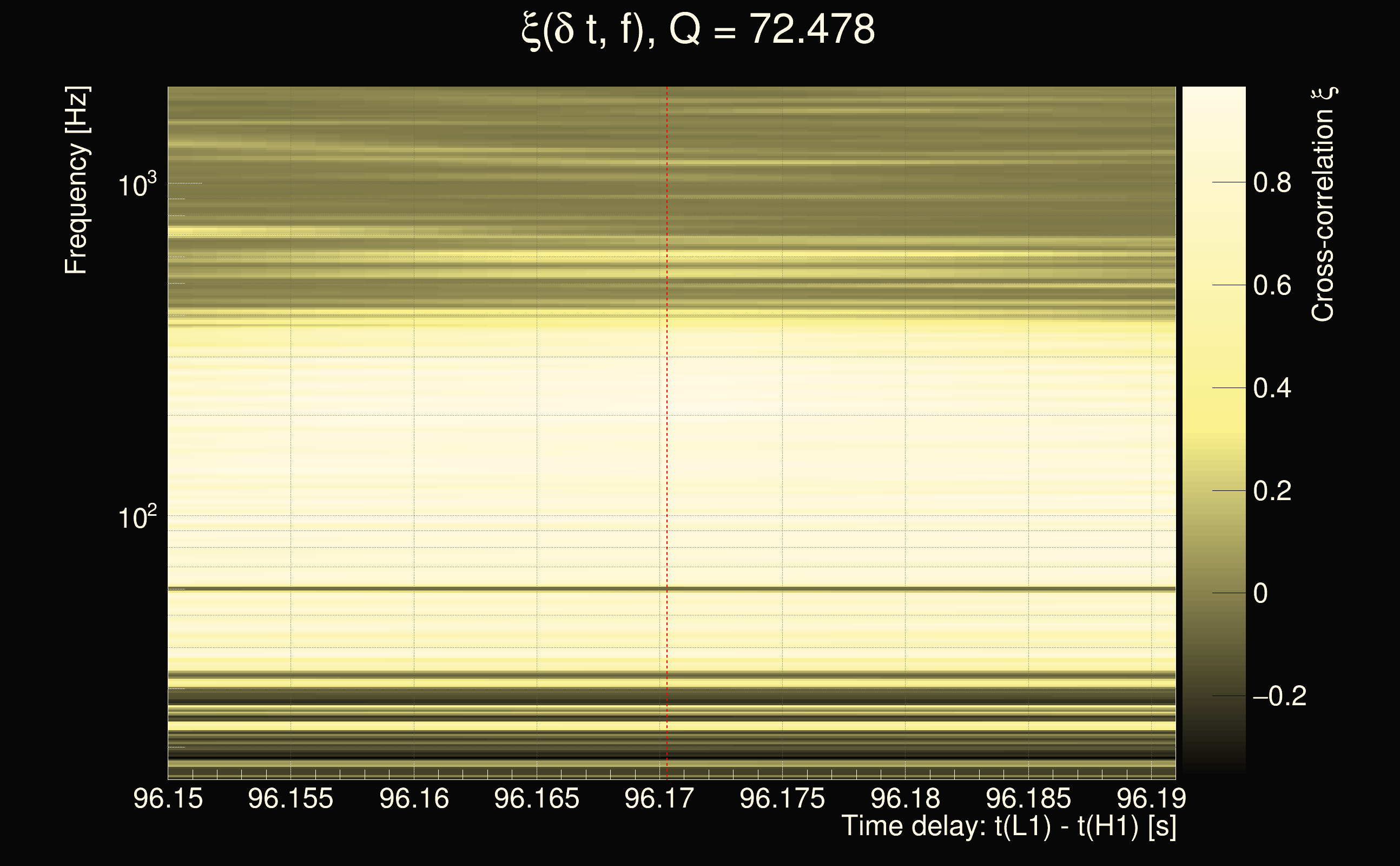Click the 0.8 value on the colorbar
The width and height of the screenshot is (1400, 866).
(x=1272, y=183)
